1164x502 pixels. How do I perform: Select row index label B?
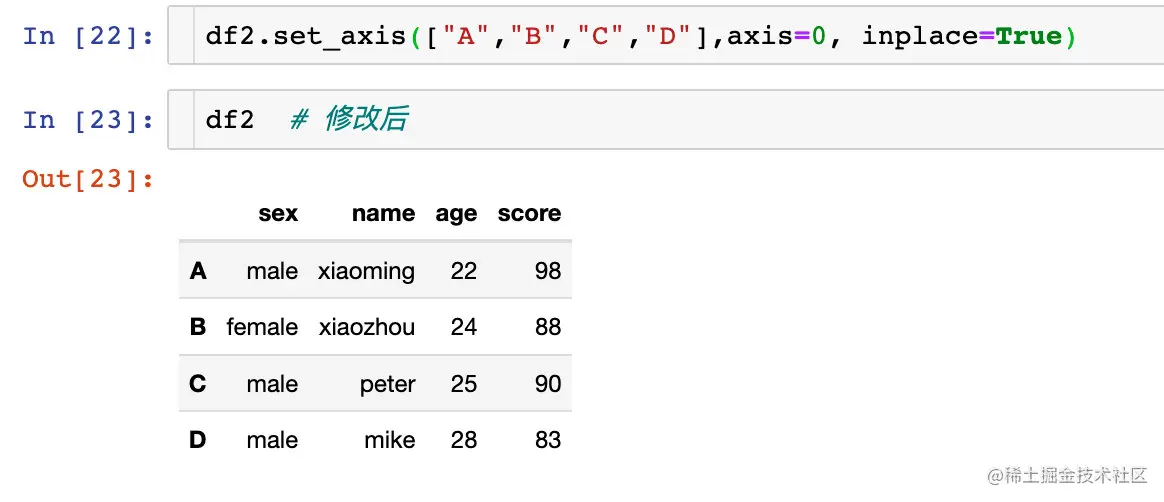(197, 327)
